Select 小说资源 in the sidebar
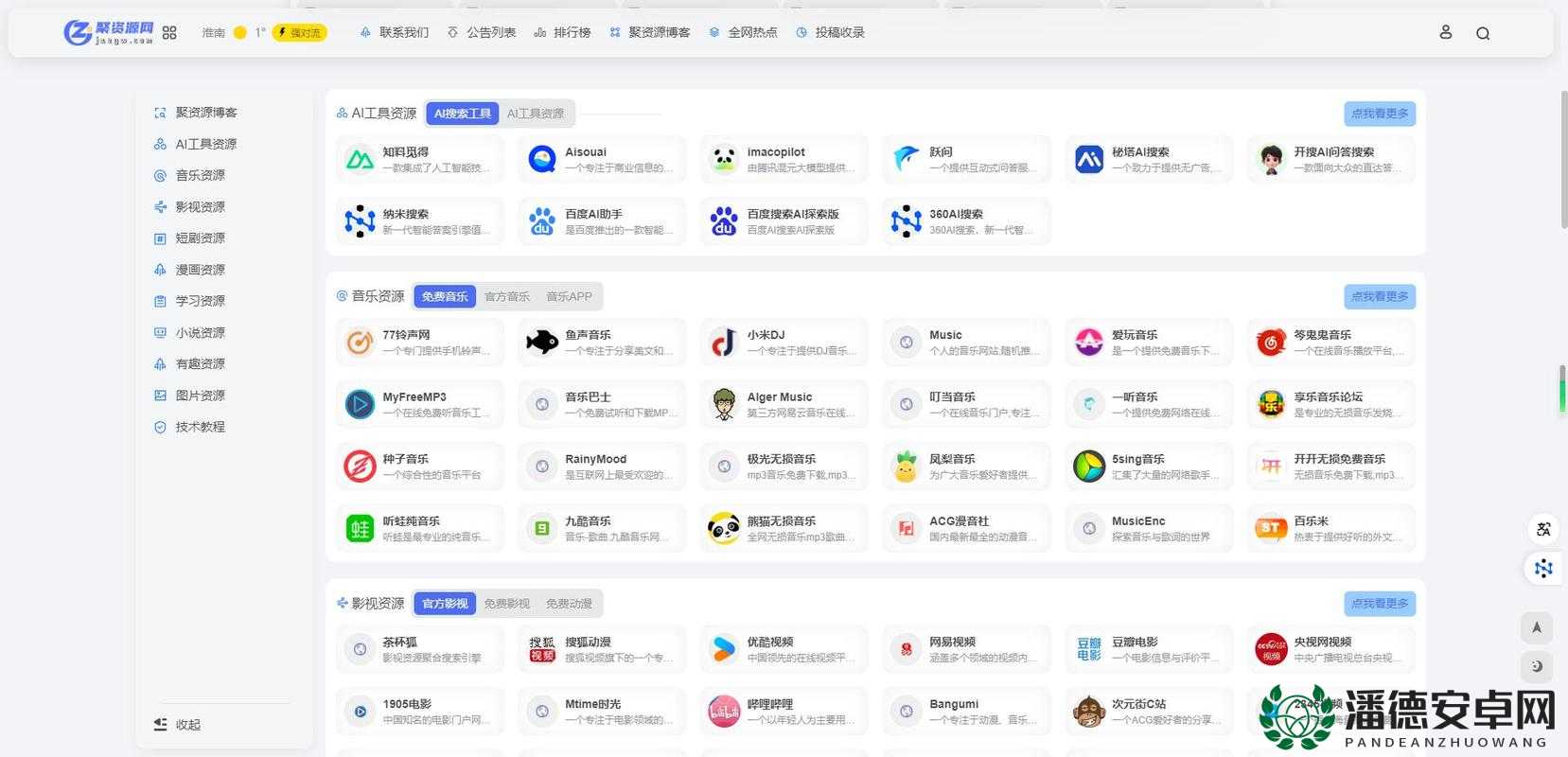The width and height of the screenshot is (1568, 757). click(x=190, y=332)
